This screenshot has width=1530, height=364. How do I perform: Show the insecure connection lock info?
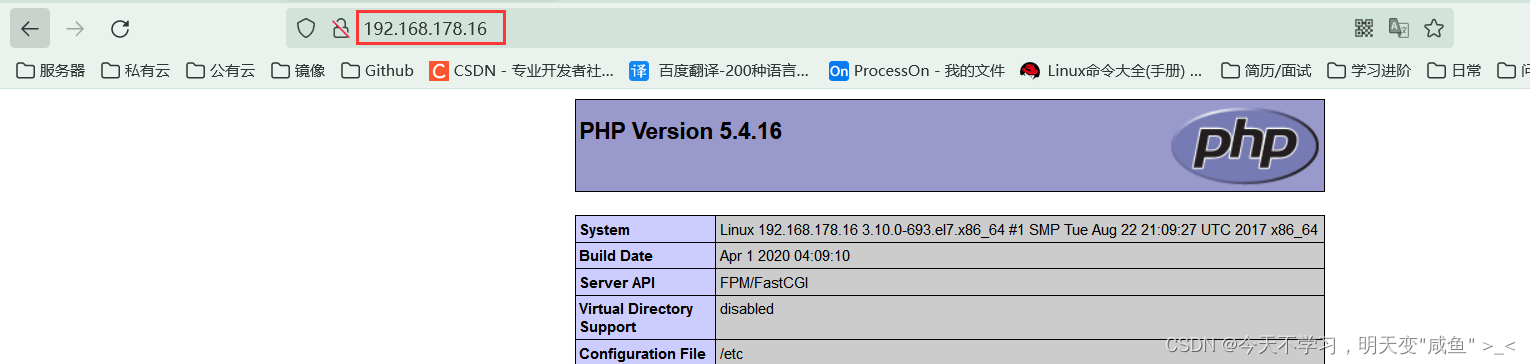(340, 29)
